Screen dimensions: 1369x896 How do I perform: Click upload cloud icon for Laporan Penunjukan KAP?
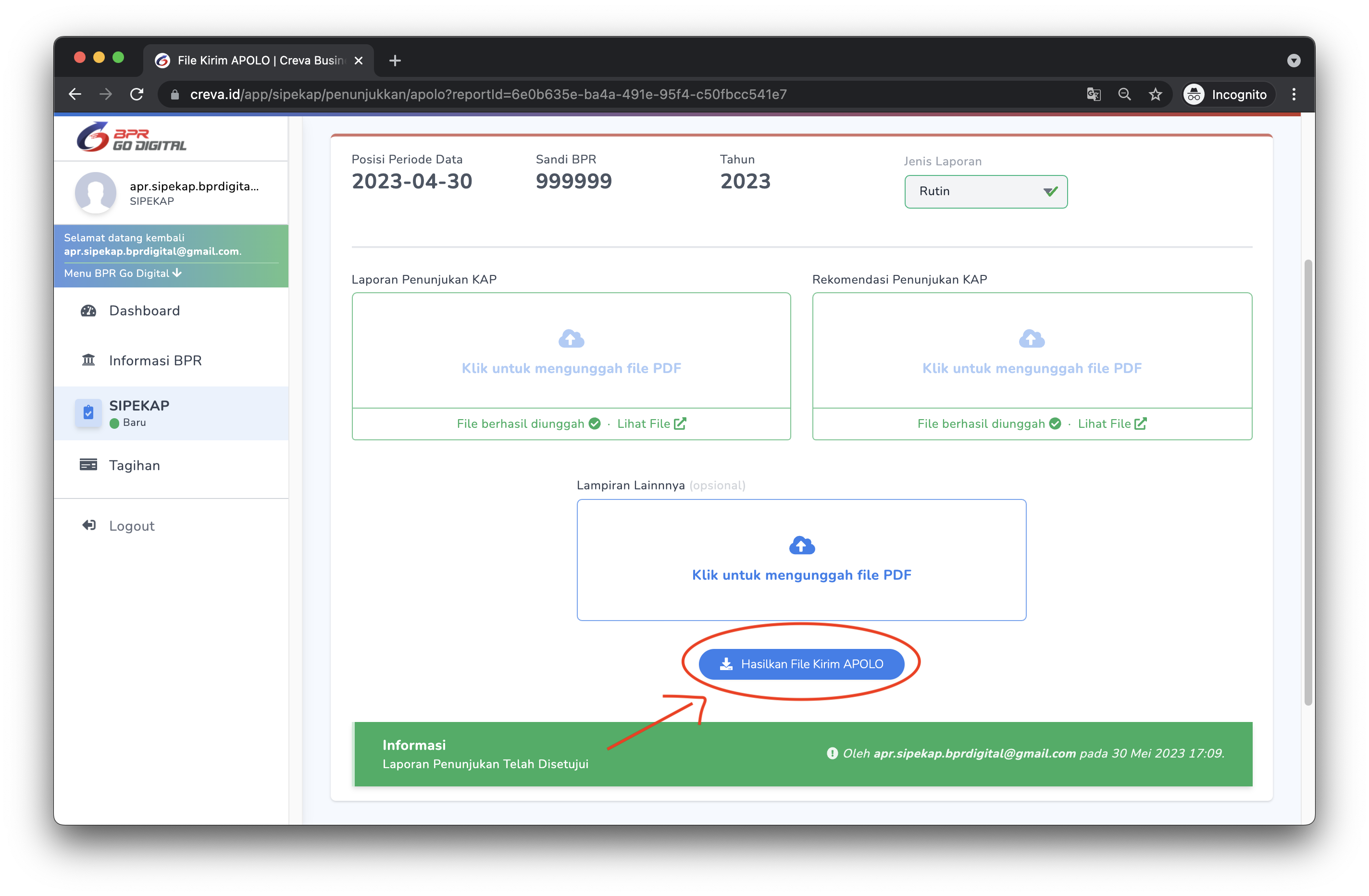coord(571,339)
